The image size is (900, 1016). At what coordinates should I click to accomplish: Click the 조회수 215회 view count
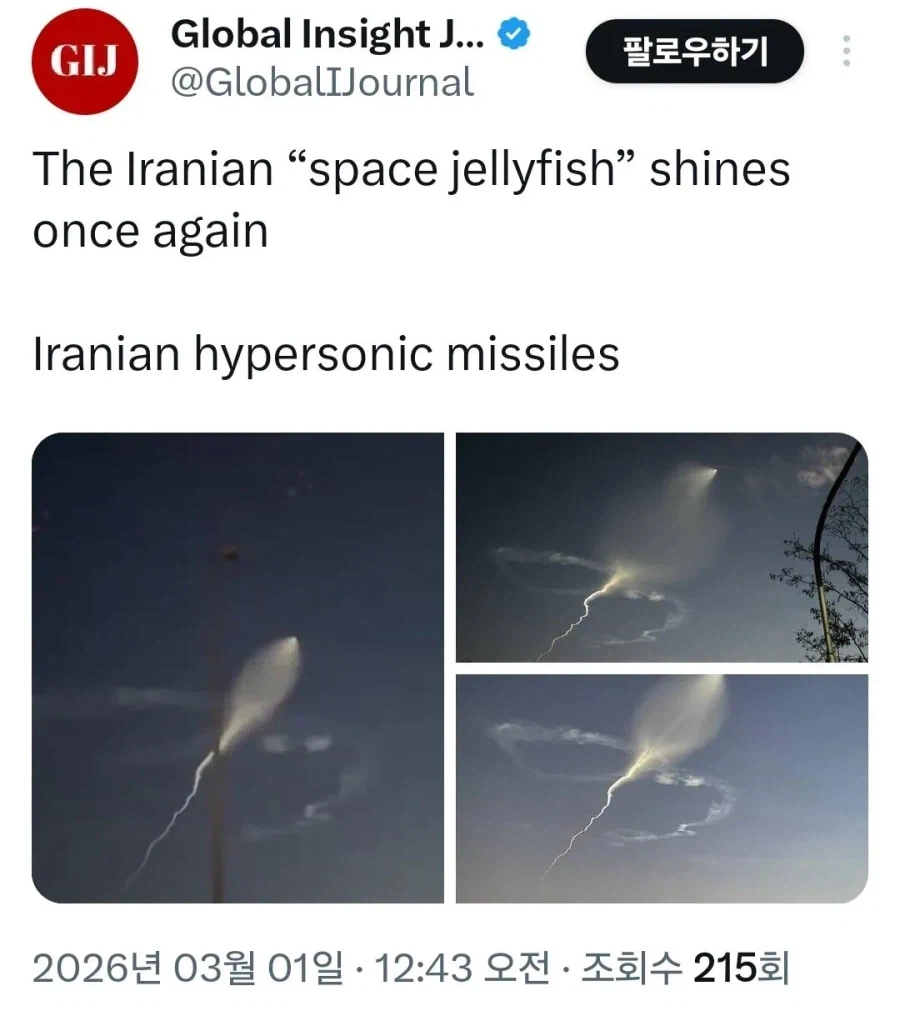(685, 969)
